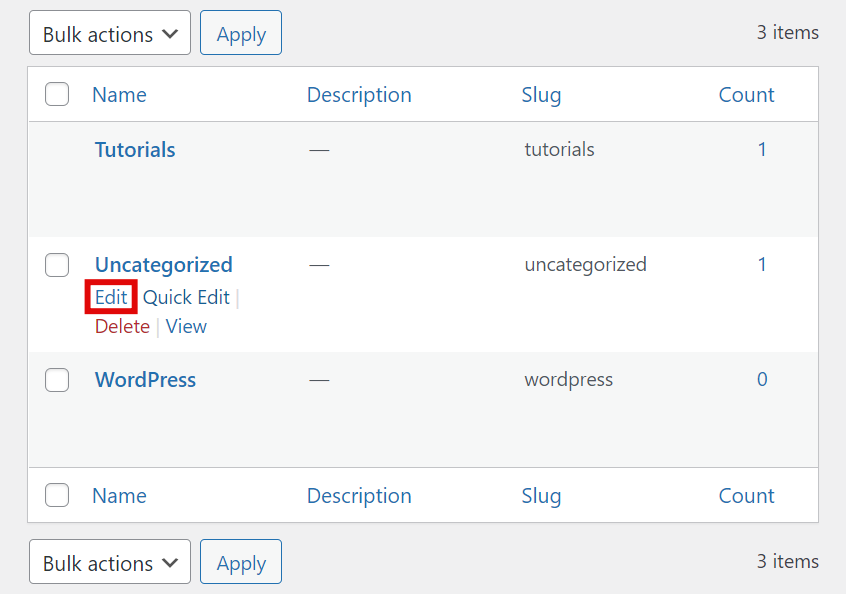
Task: Open the Bulk actions dropdown at the top
Action: (109, 32)
